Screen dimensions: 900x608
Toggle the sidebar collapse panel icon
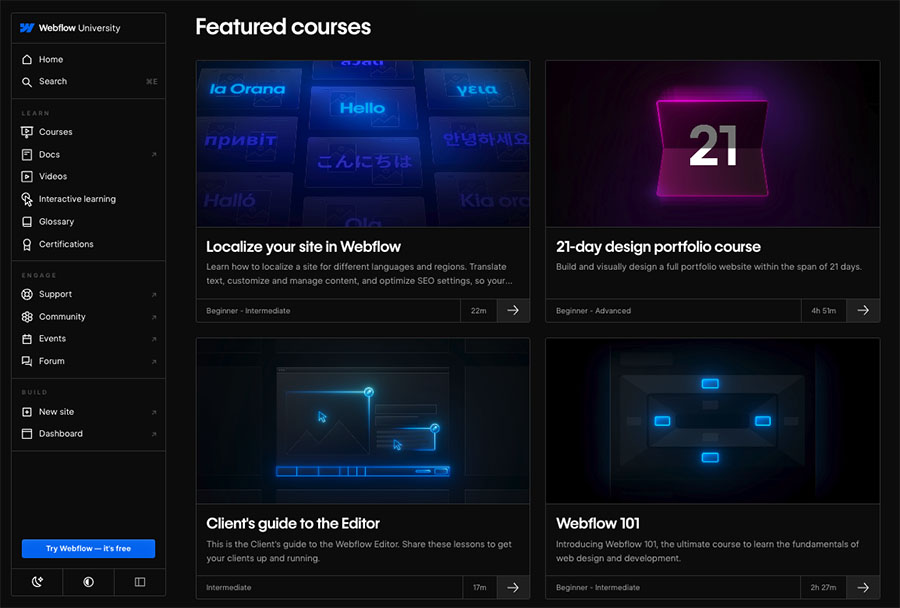click(x=140, y=582)
